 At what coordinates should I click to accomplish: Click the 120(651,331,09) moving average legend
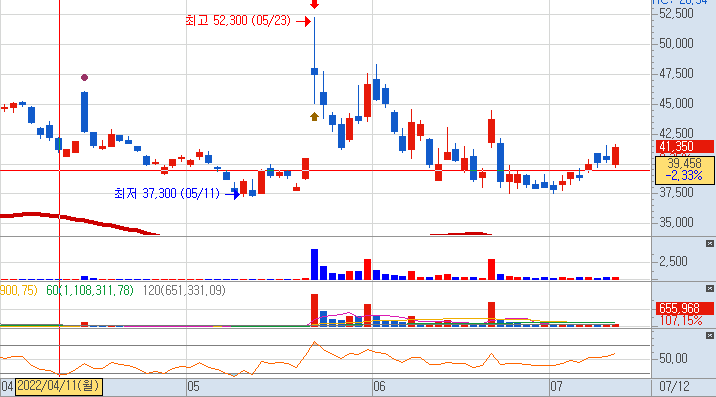184,291
